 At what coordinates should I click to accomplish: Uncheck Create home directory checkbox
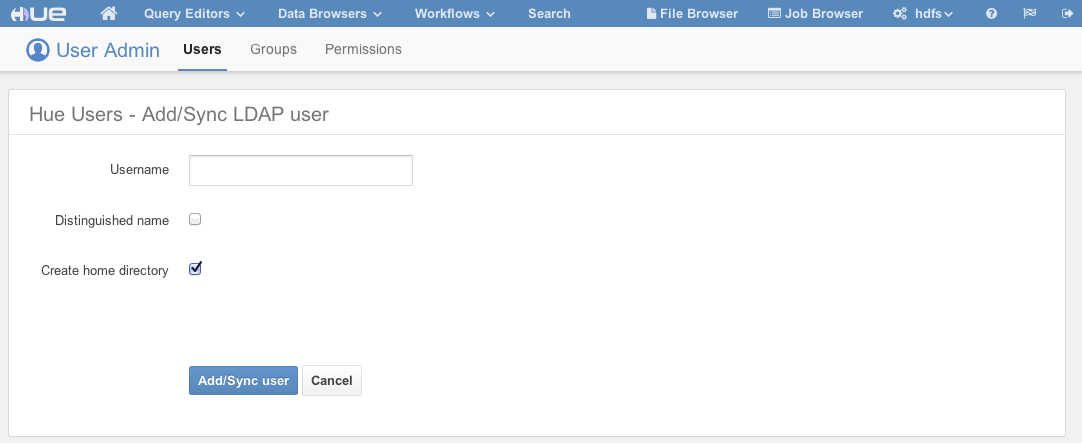195,269
